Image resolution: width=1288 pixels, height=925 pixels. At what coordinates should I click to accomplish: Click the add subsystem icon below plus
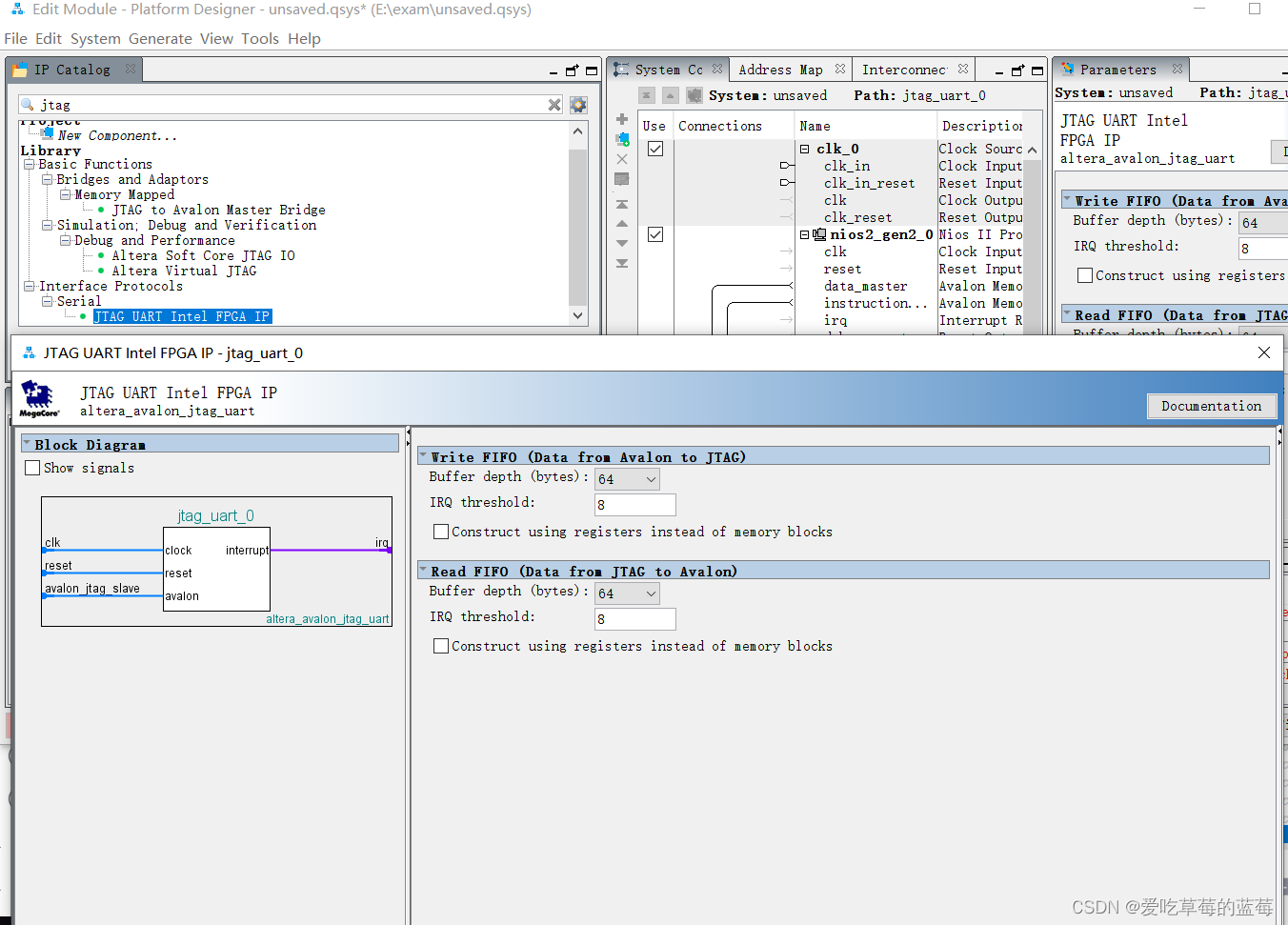[x=622, y=139]
